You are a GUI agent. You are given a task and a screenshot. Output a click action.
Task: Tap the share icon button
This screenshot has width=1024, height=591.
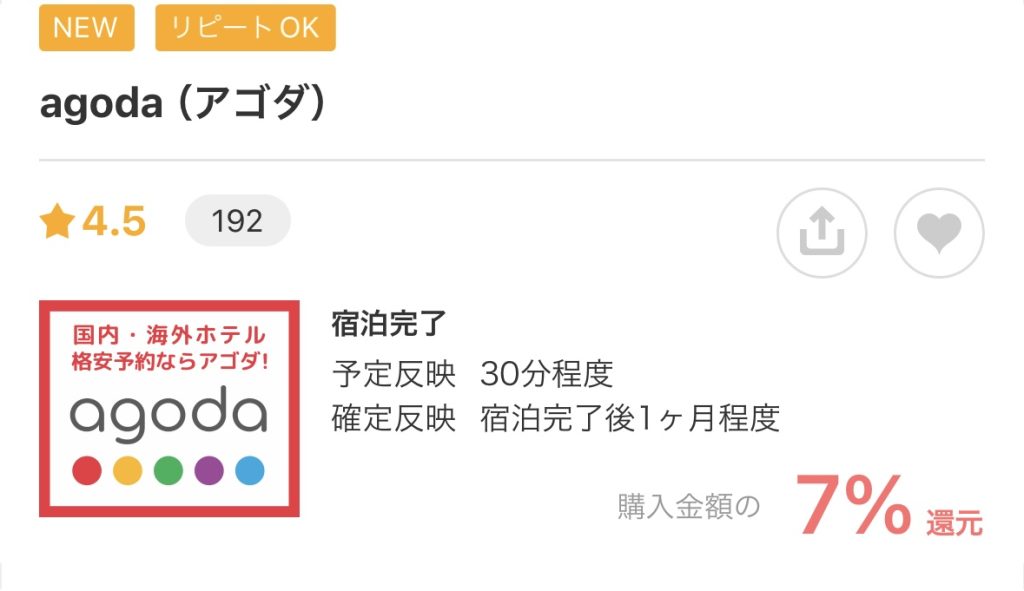click(822, 233)
